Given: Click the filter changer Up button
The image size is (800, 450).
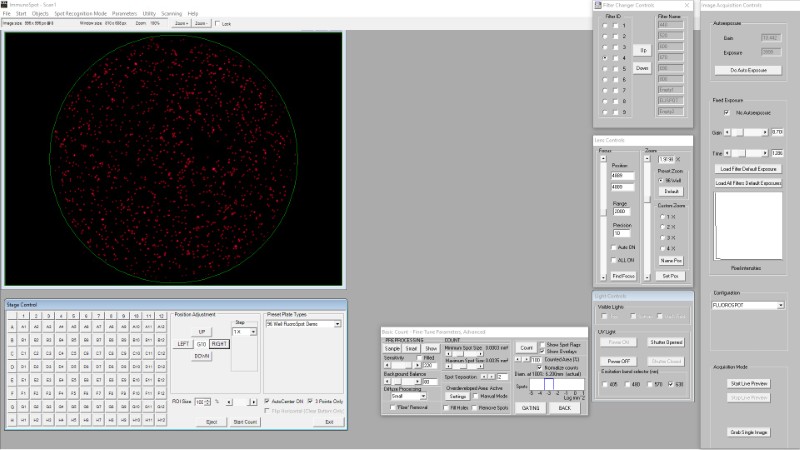Looking at the screenshot, I should point(642,49).
